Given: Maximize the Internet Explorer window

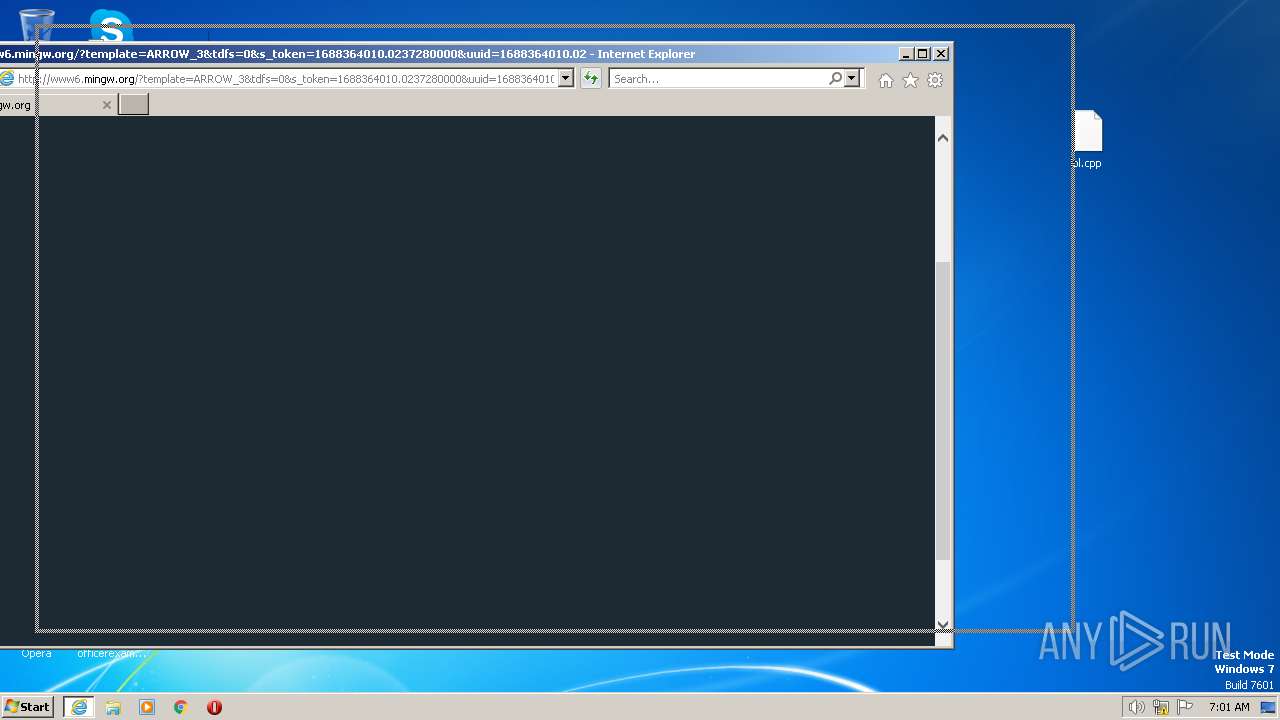Looking at the screenshot, I should pyautogui.click(x=923, y=54).
